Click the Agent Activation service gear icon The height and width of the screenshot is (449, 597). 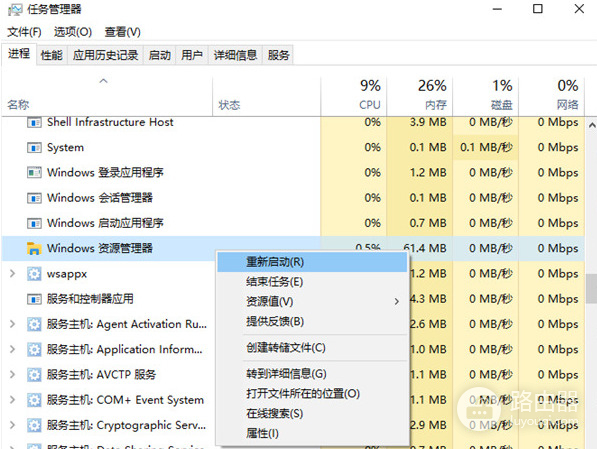34,324
